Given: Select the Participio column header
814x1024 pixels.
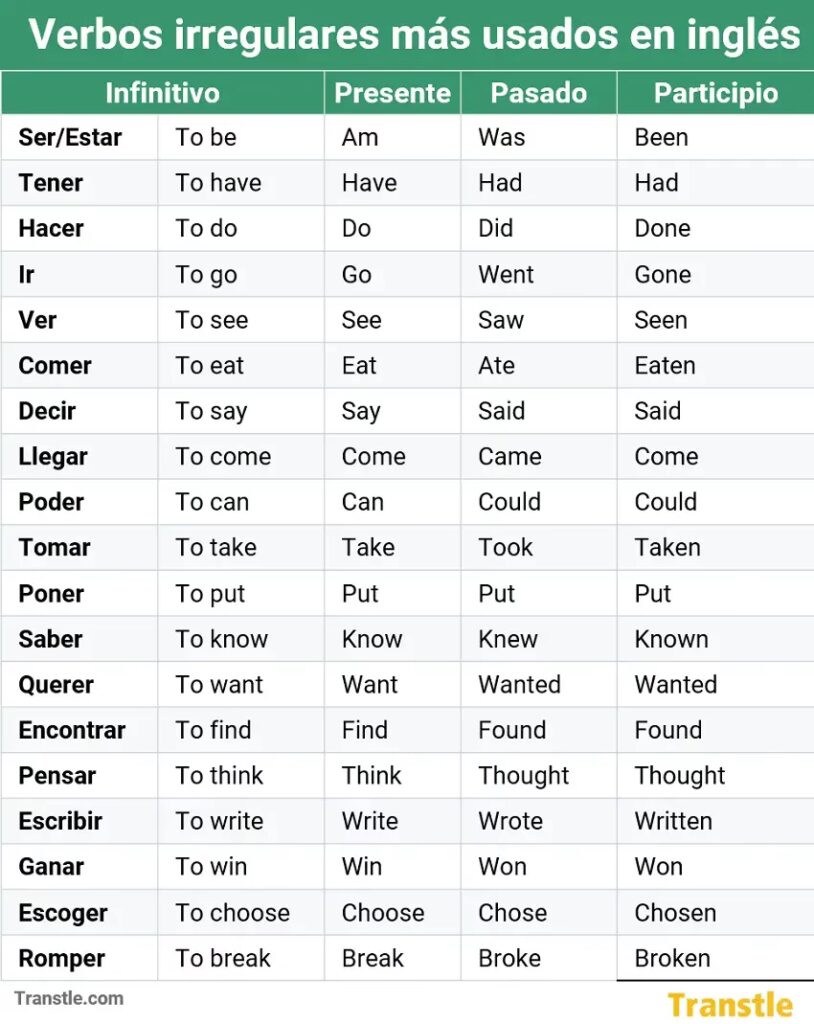Looking at the screenshot, I should tap(715, 93).
